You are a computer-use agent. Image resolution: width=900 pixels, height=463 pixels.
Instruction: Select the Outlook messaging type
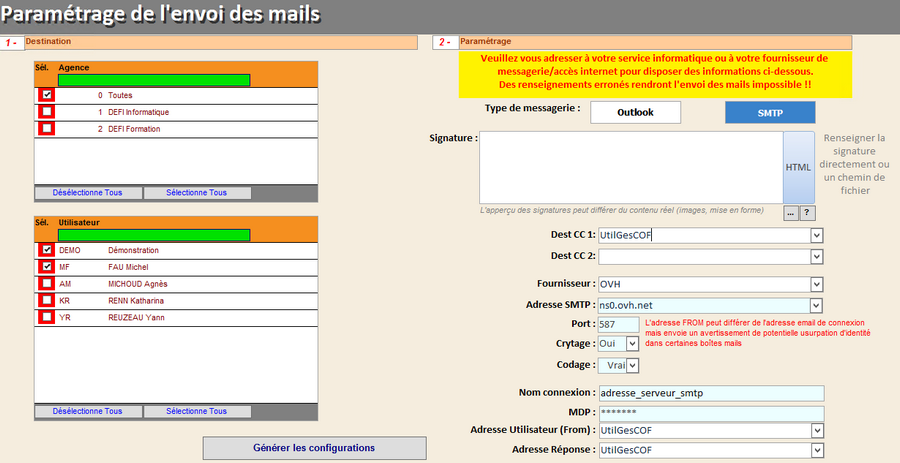tap(635, 113)
